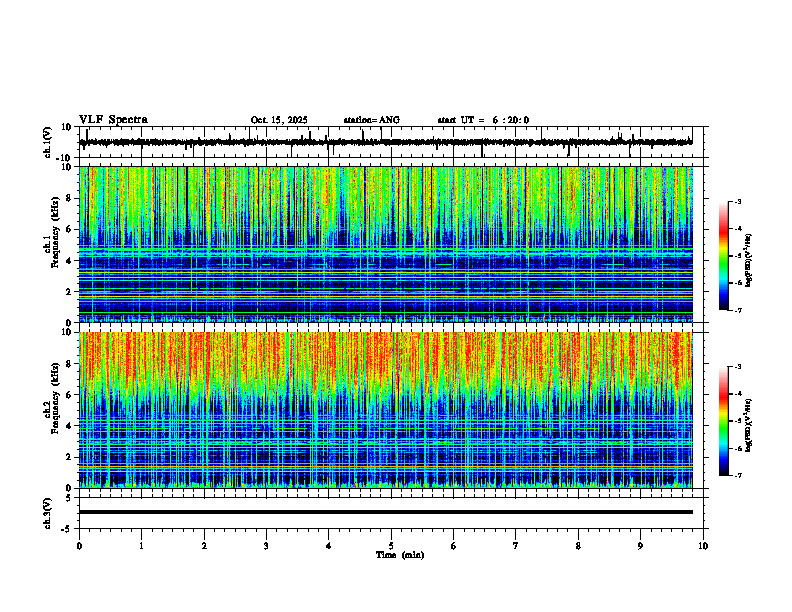Click the time axis tick label "4"

(x=329, y=546)
